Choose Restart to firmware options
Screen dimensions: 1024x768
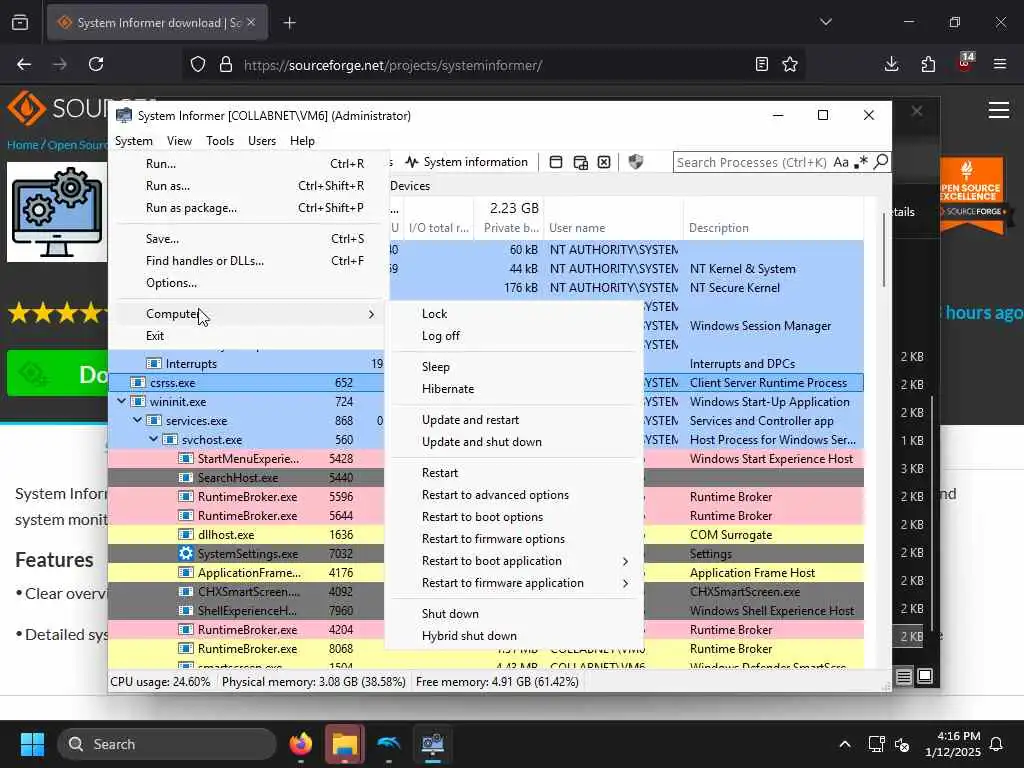point(514,539)
